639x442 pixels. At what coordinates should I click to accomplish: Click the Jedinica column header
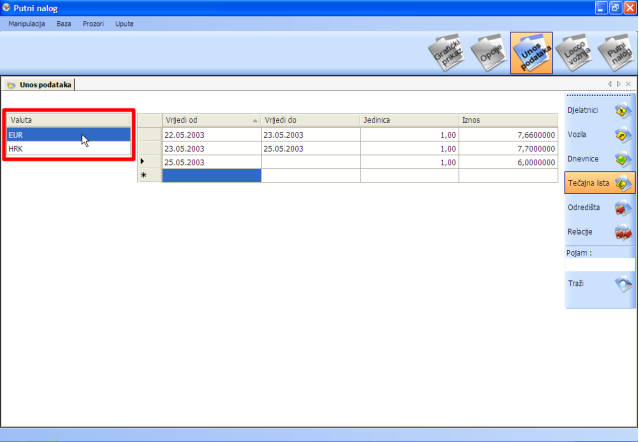(410, 120)
